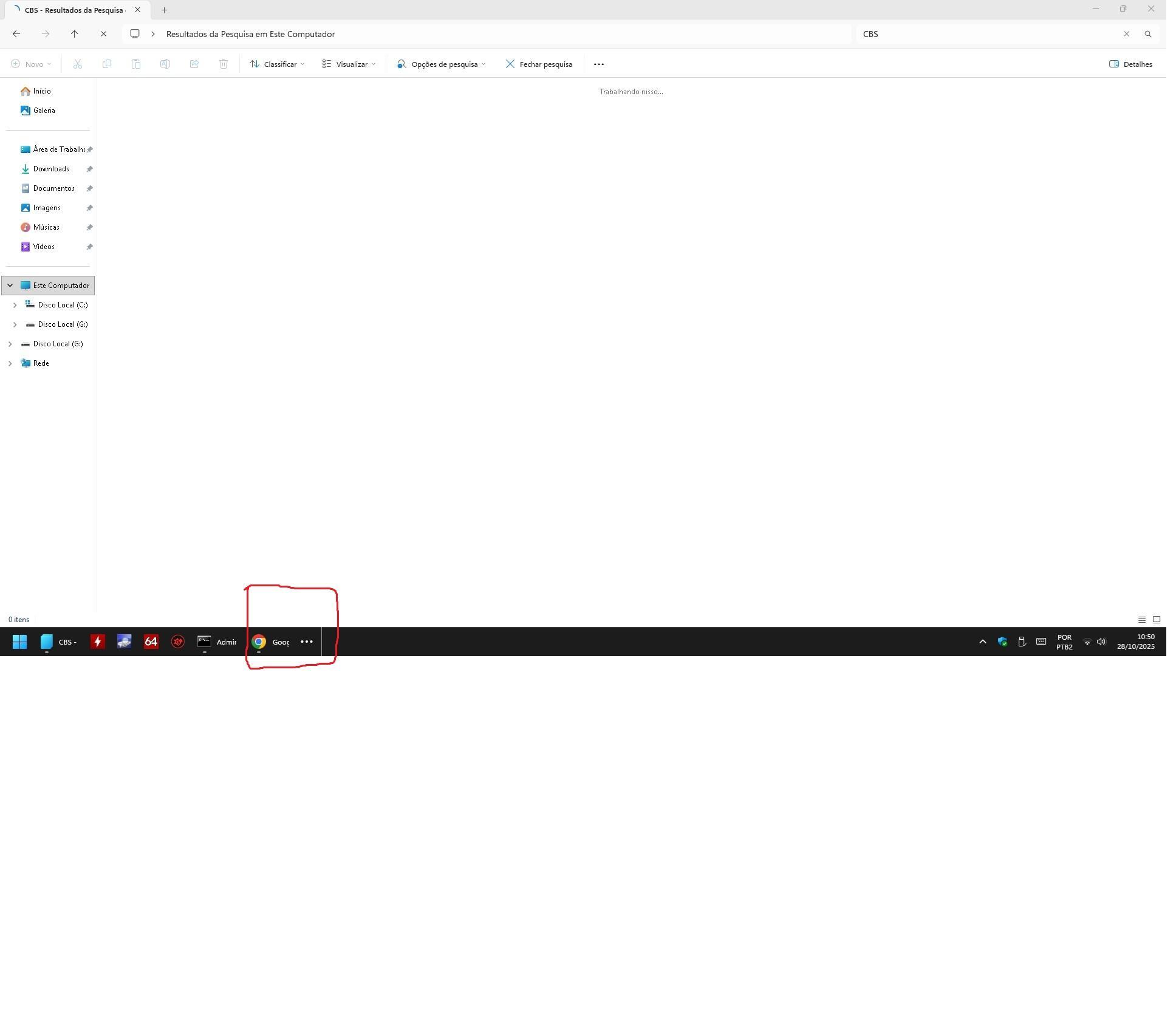The height and width of the screenshot is (1014, 1176).
Task: Stop the search loading
Action: [103, 34]
